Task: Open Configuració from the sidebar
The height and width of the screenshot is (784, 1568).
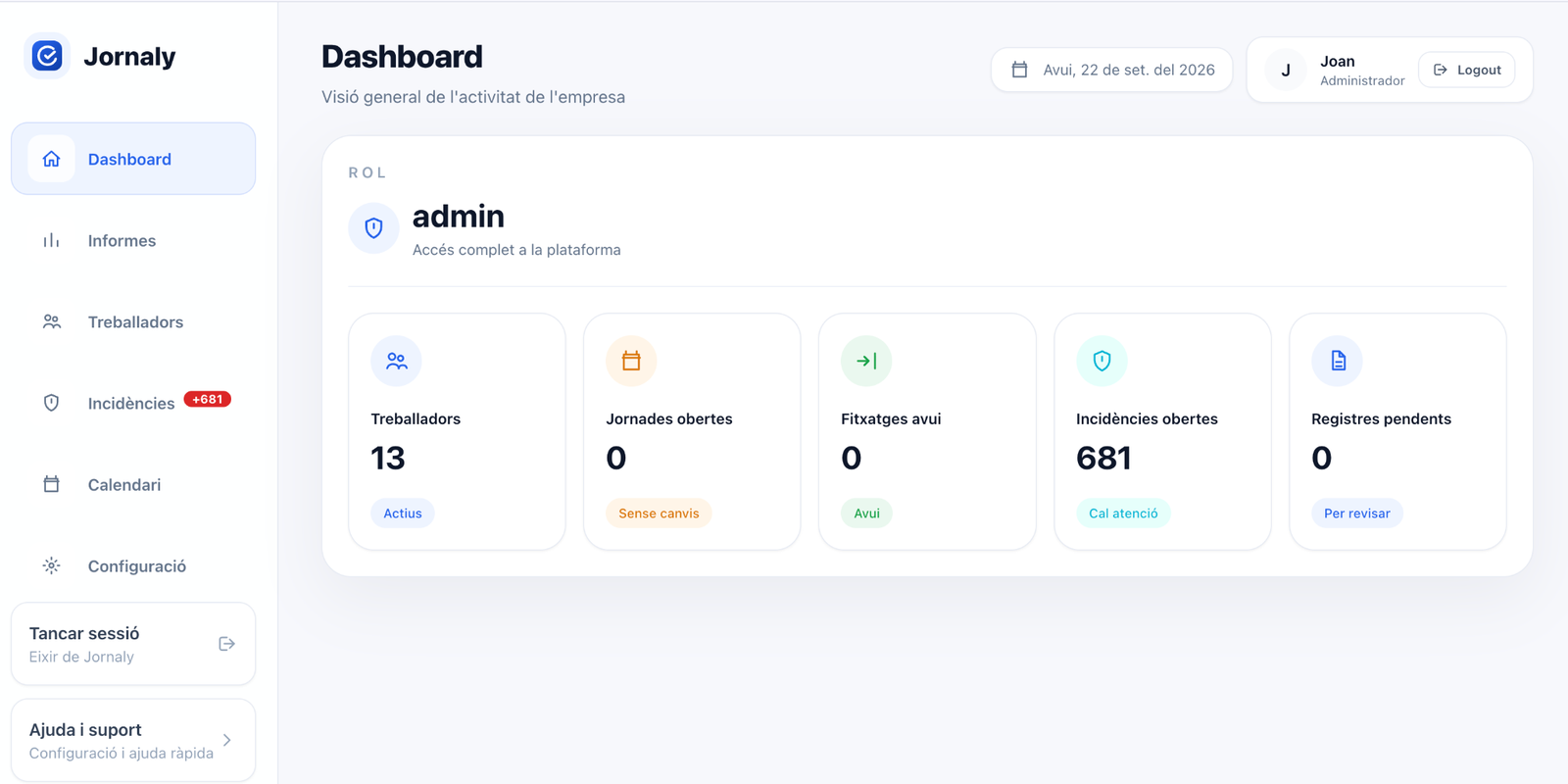Action: [133, 565]
